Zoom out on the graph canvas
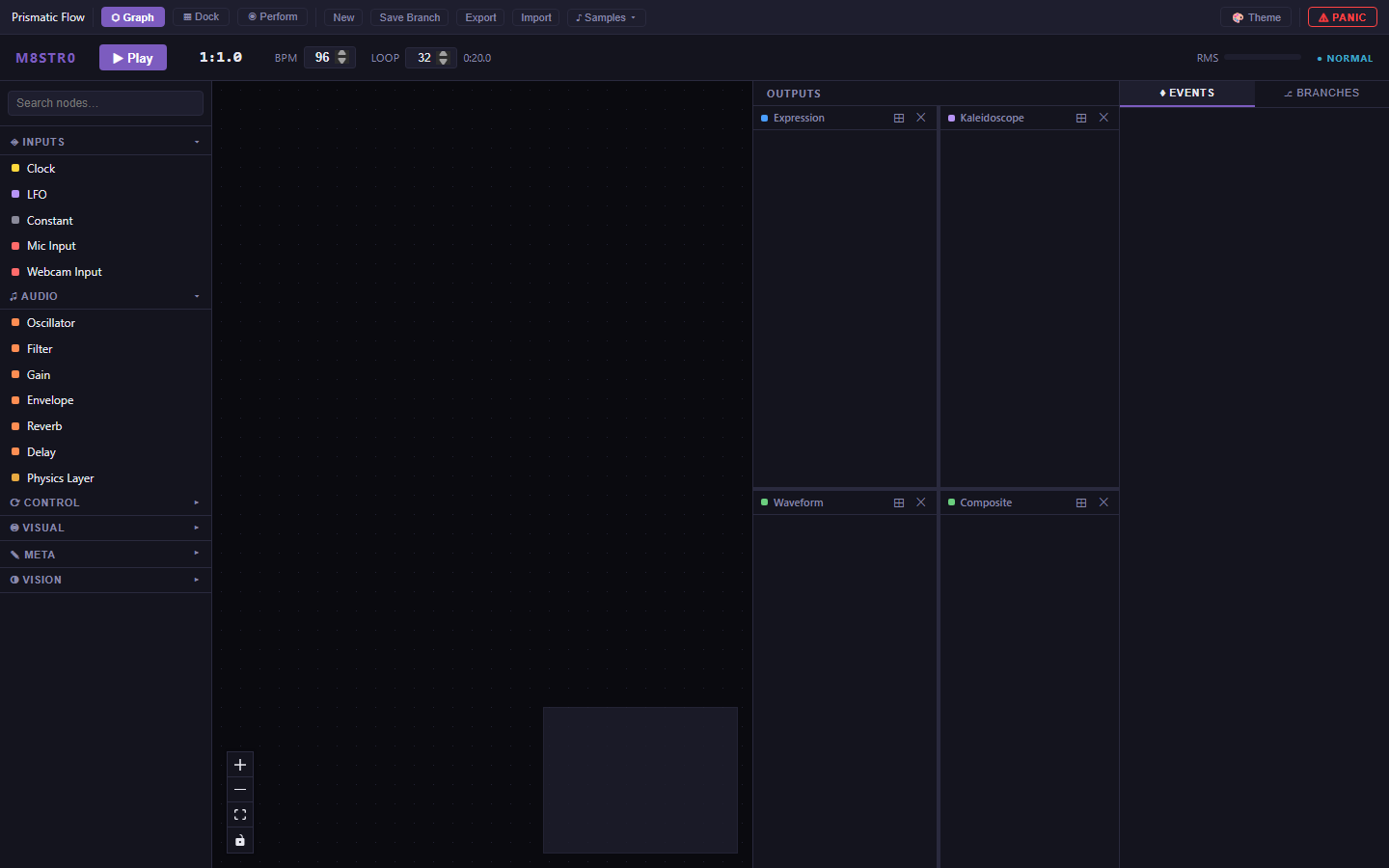The width and height of the screenshot is (1389, 868). pos(240,790)
